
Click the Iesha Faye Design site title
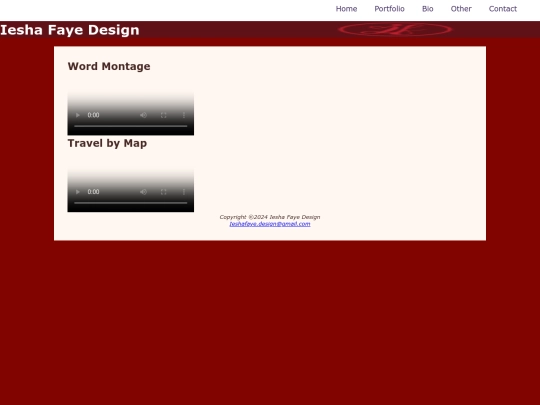pyautogui.click(x=70, y=30)
